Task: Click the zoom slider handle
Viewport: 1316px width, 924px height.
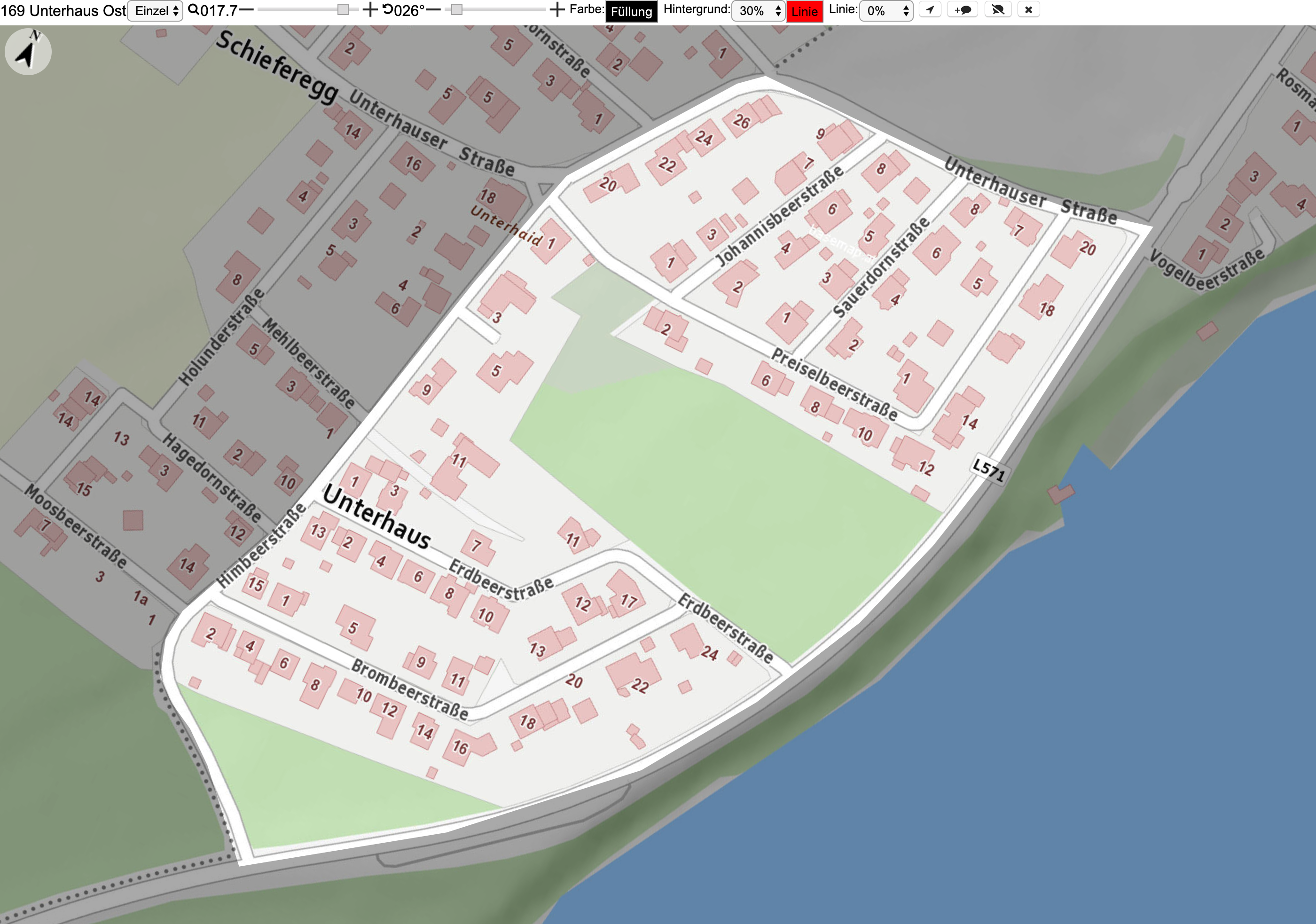Action: 343,10
